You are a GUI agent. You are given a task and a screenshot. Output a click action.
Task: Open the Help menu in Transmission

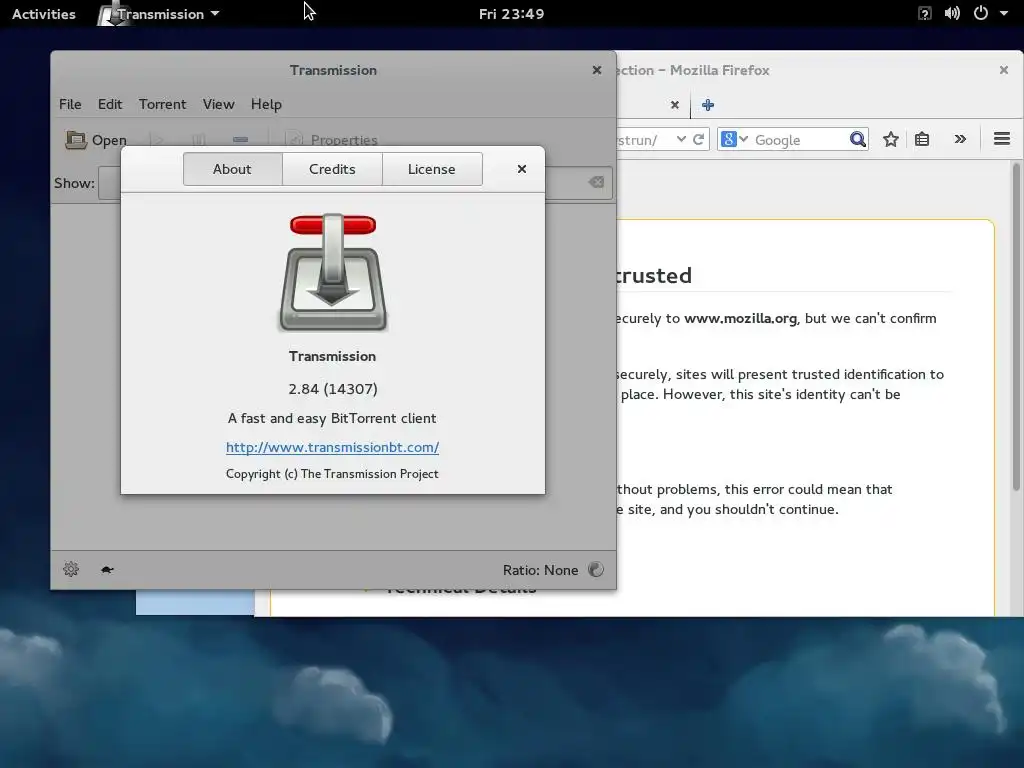pyautogui.click(x=266, y=104)
